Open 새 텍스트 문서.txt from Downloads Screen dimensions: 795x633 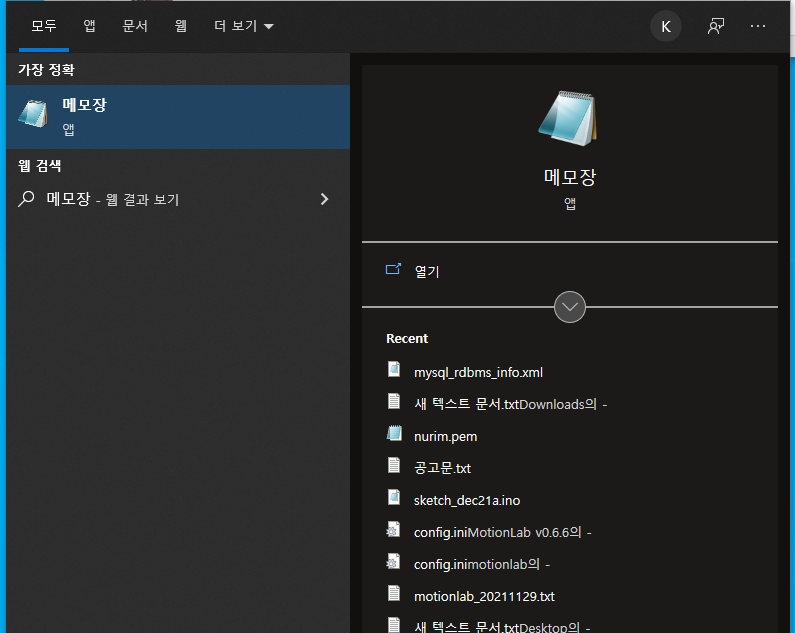click(510, 404)
